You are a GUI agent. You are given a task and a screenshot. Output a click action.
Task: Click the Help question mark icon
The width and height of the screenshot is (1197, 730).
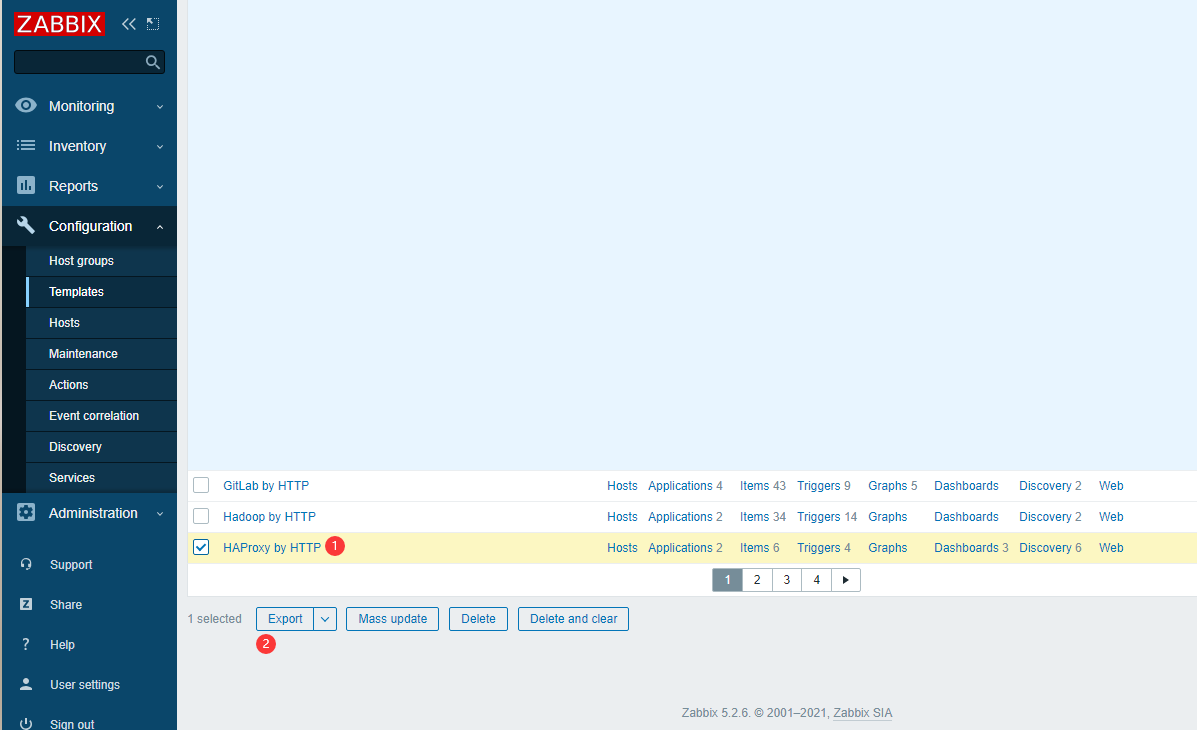[x=26, y=644]
